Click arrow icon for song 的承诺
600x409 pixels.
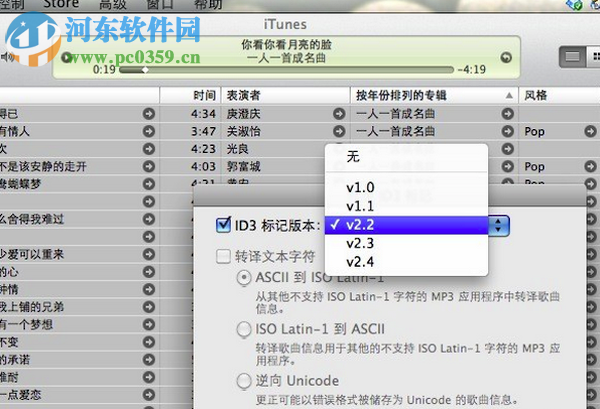(x=149, y=360)
